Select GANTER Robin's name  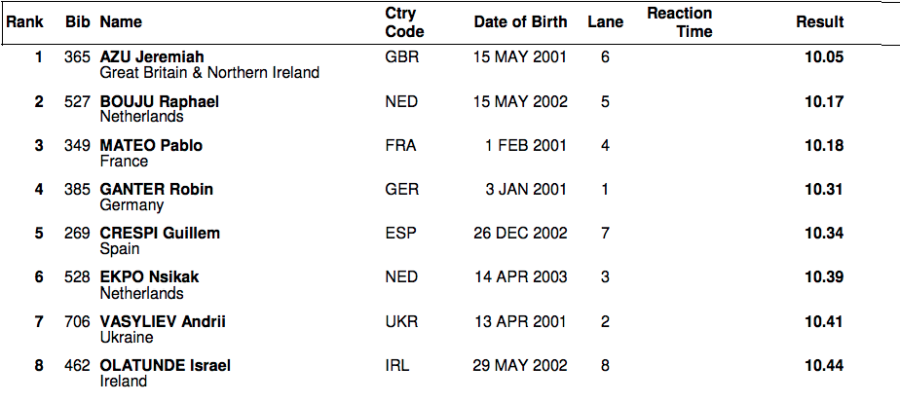pos(156,190)
